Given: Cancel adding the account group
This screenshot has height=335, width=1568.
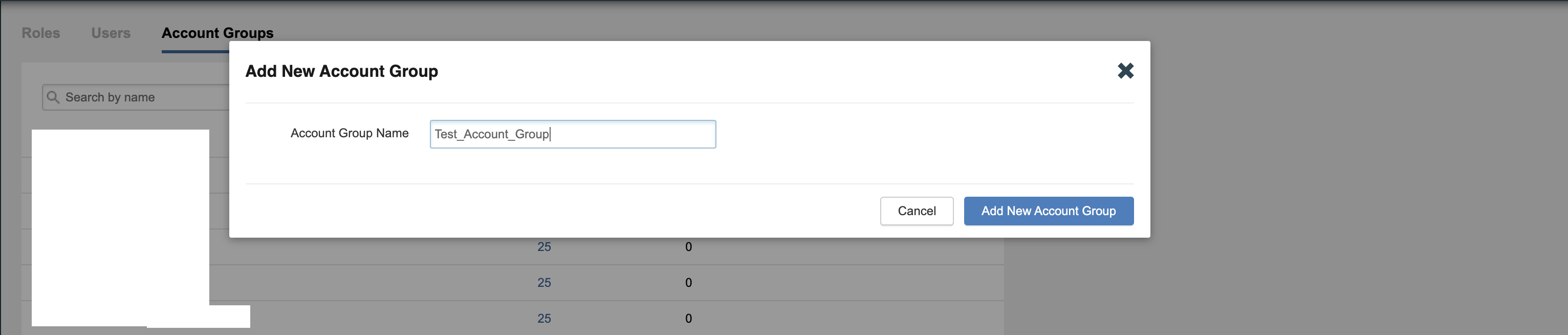Looking at the screenshot, I should point(916,211).
